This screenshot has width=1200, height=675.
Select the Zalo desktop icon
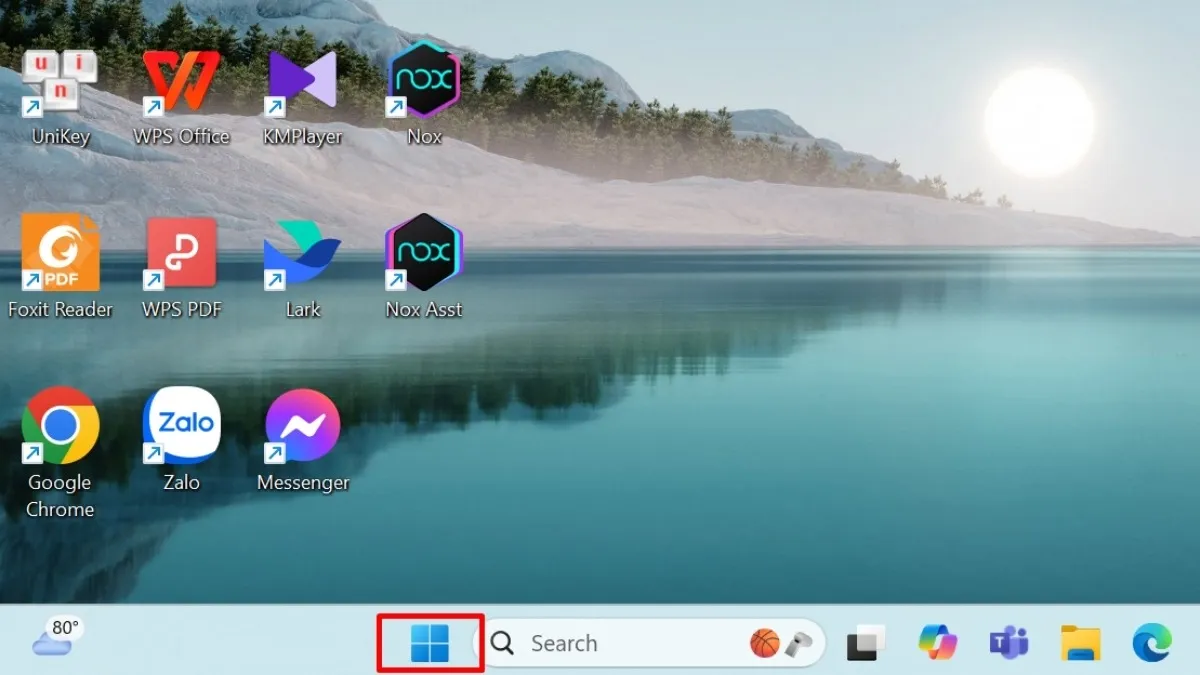181,426
